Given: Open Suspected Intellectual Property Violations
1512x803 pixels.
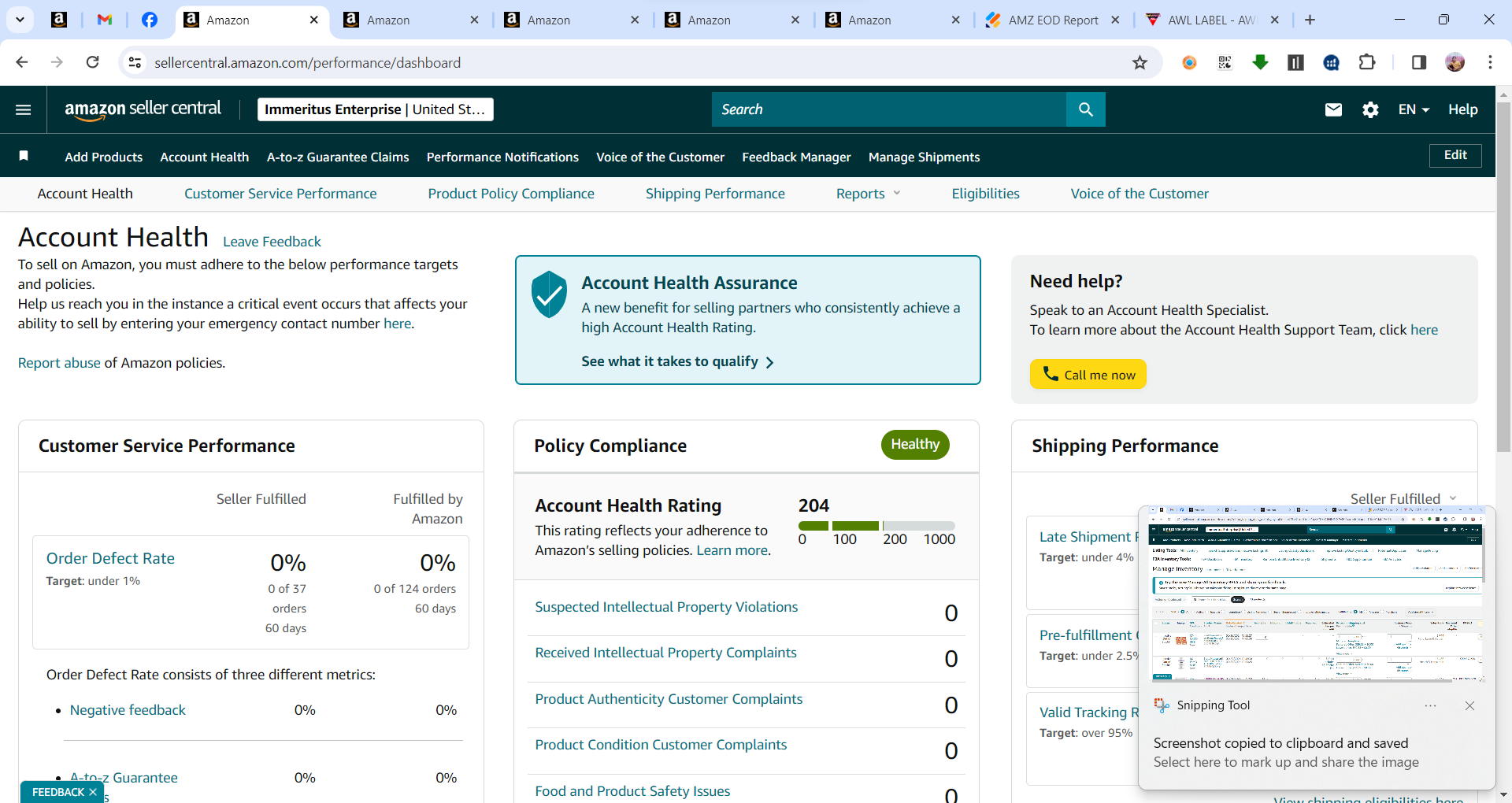Looking at the screenshot, I should [666, 607].
